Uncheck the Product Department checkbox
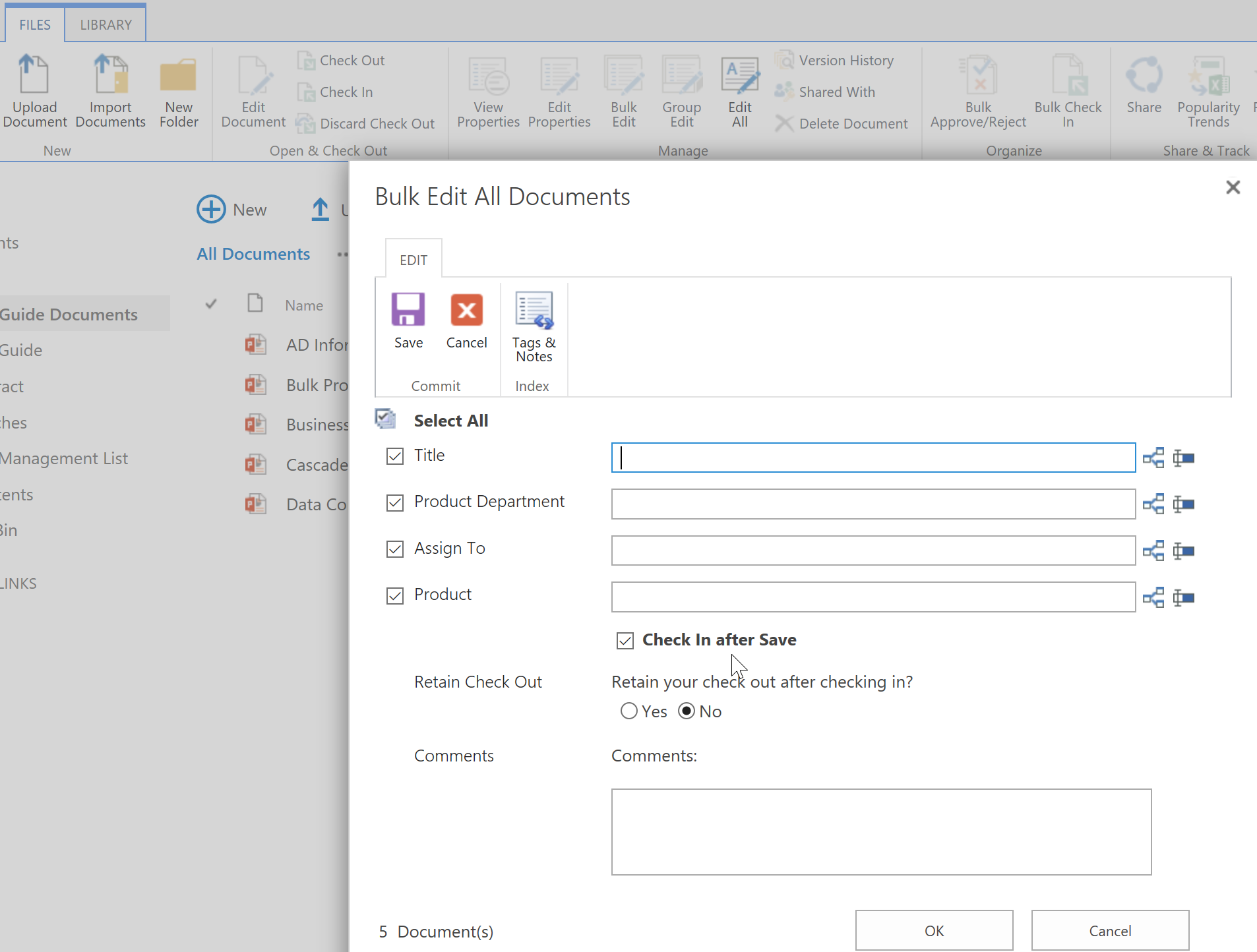 click(395, 502)
